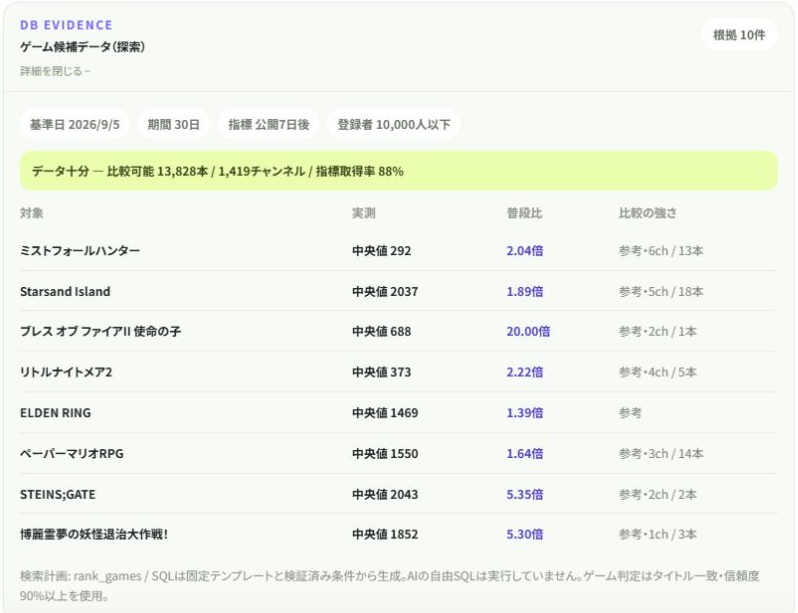Viewport: 798px width, 613px height.
Task: Click the 1.89倍 ratio
Action: click(x=525, y=291)
